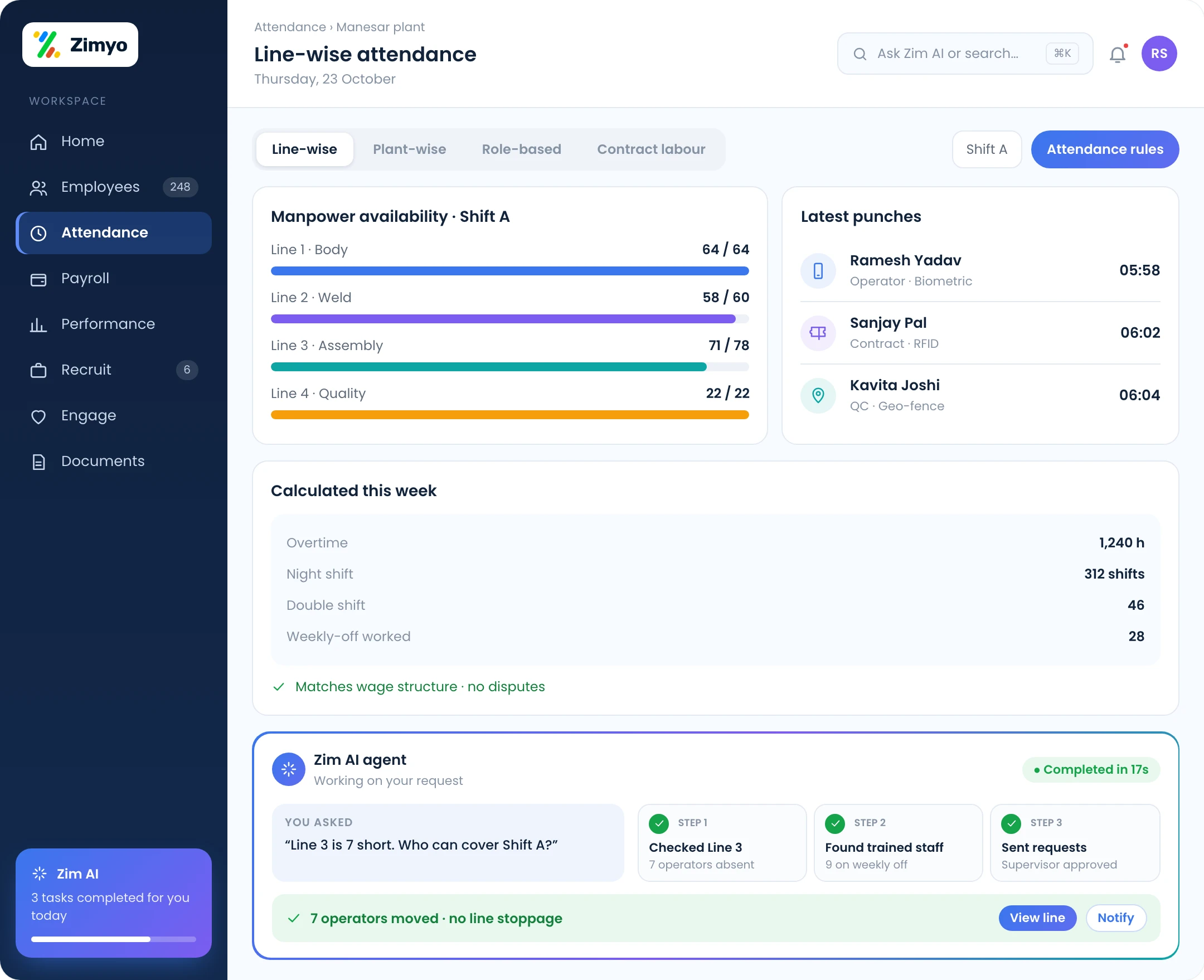Open Payroll via its card icon

38,279
